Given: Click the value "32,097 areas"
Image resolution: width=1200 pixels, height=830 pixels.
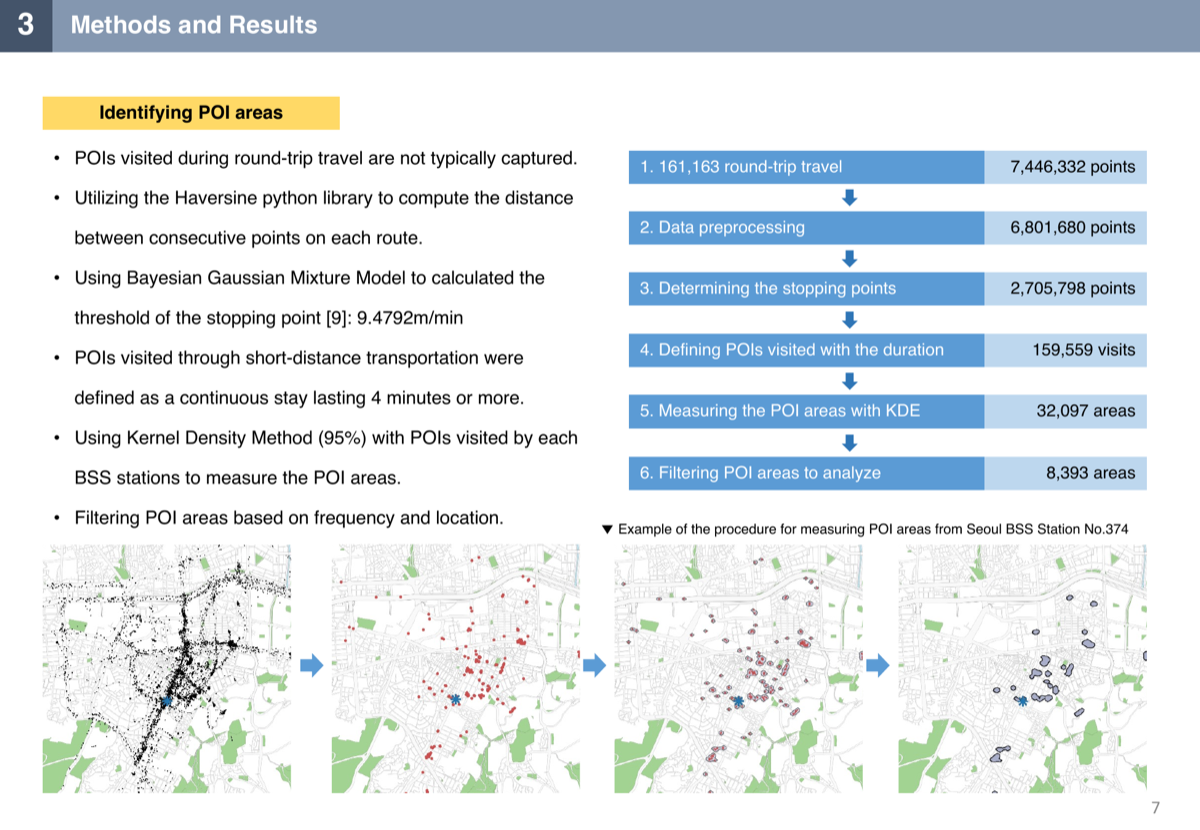Looking at the screenshot, I should click(1066, 411).
